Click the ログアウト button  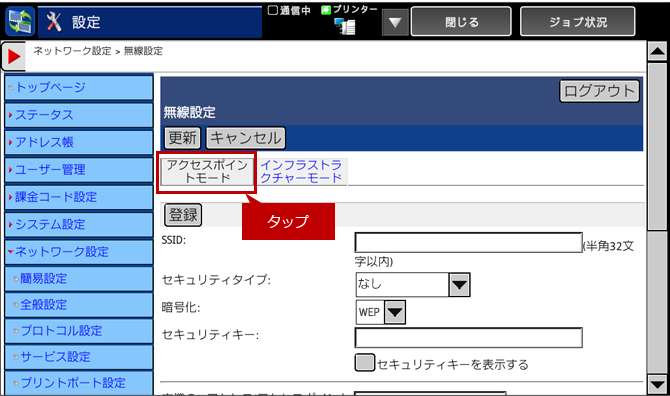599,91
